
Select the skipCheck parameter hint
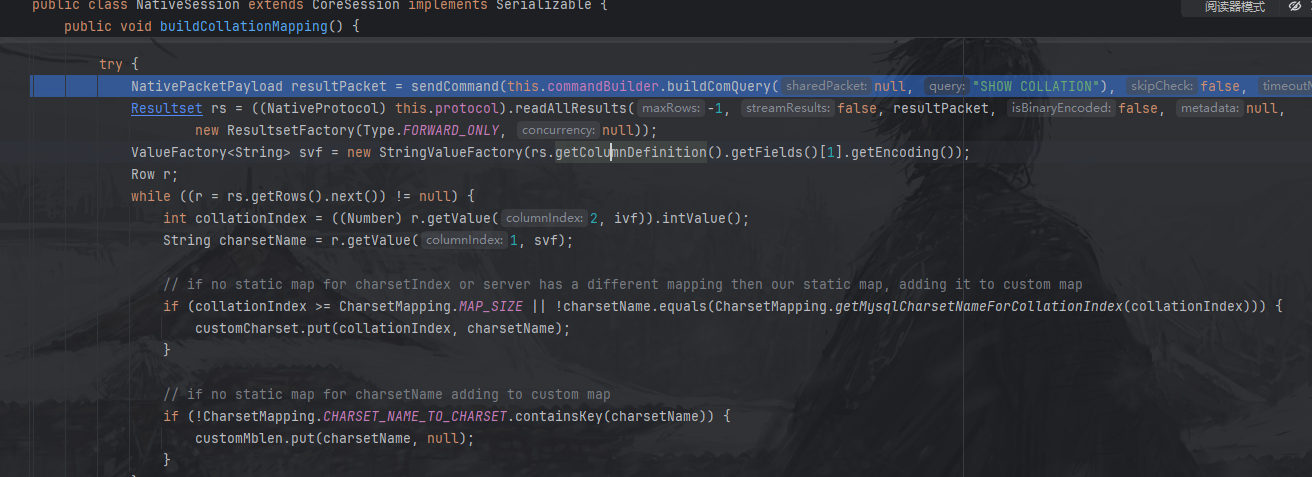(1162, 86)
